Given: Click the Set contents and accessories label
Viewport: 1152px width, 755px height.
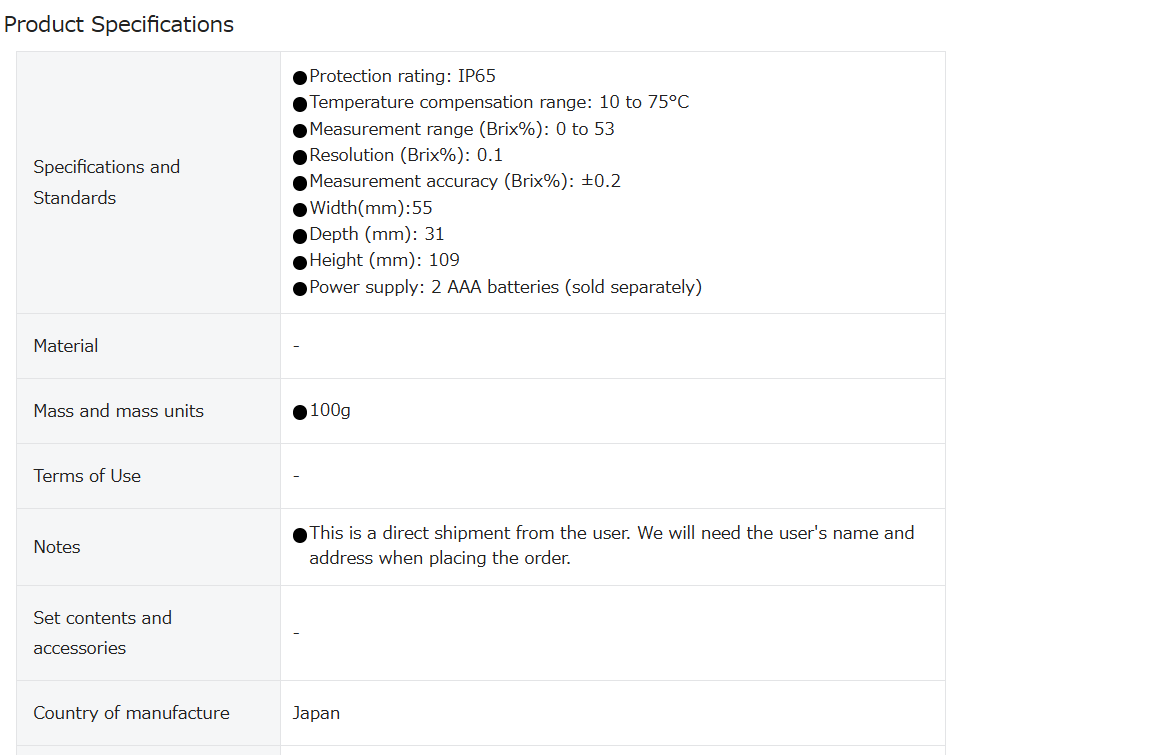Looking at the screenshot, I should (x=102, y=633).
